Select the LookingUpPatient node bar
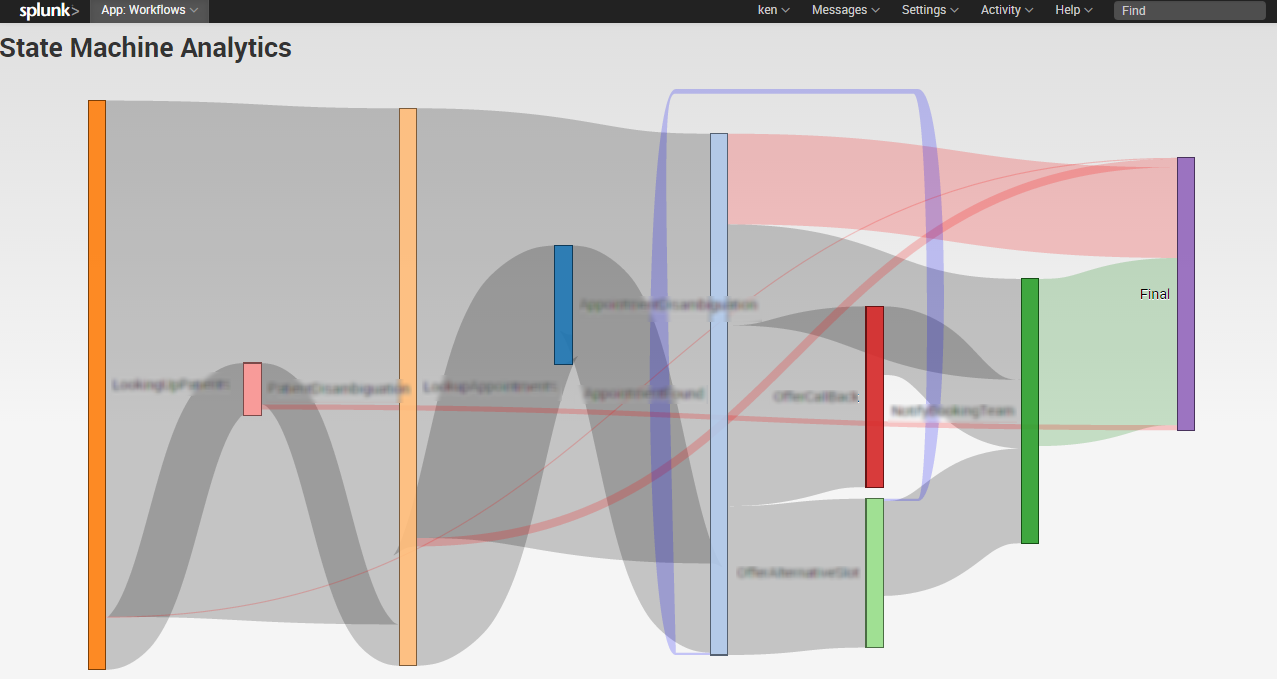 [96, 385]
